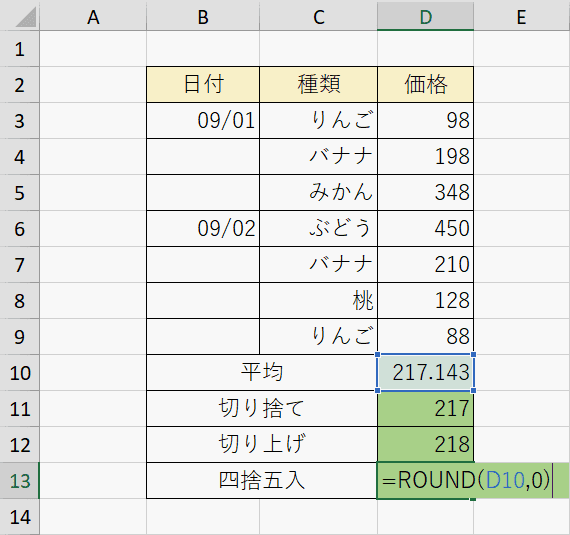Click the price cell 348

(x=425, y=193)
